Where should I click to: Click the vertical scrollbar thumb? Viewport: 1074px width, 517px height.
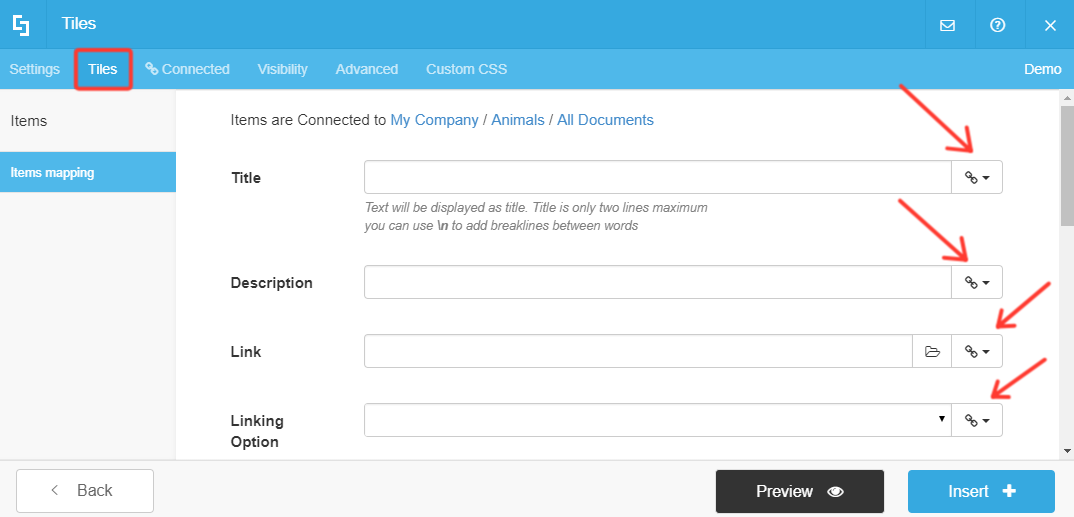(1067, 164)
